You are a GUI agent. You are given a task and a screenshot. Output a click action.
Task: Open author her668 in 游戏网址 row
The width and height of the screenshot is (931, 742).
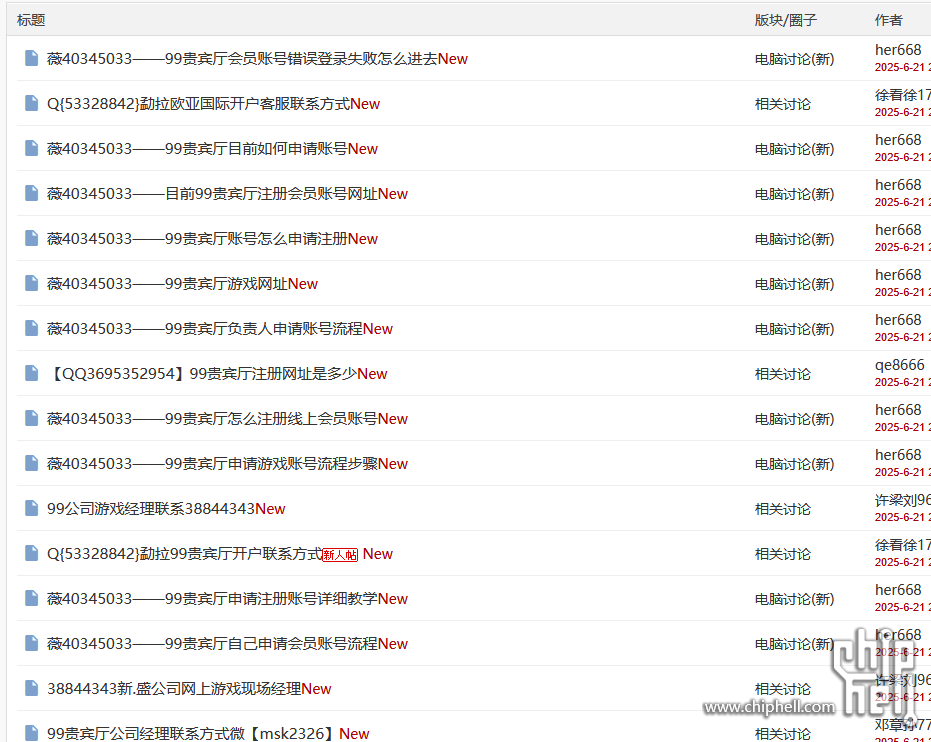tap(898, 275)
